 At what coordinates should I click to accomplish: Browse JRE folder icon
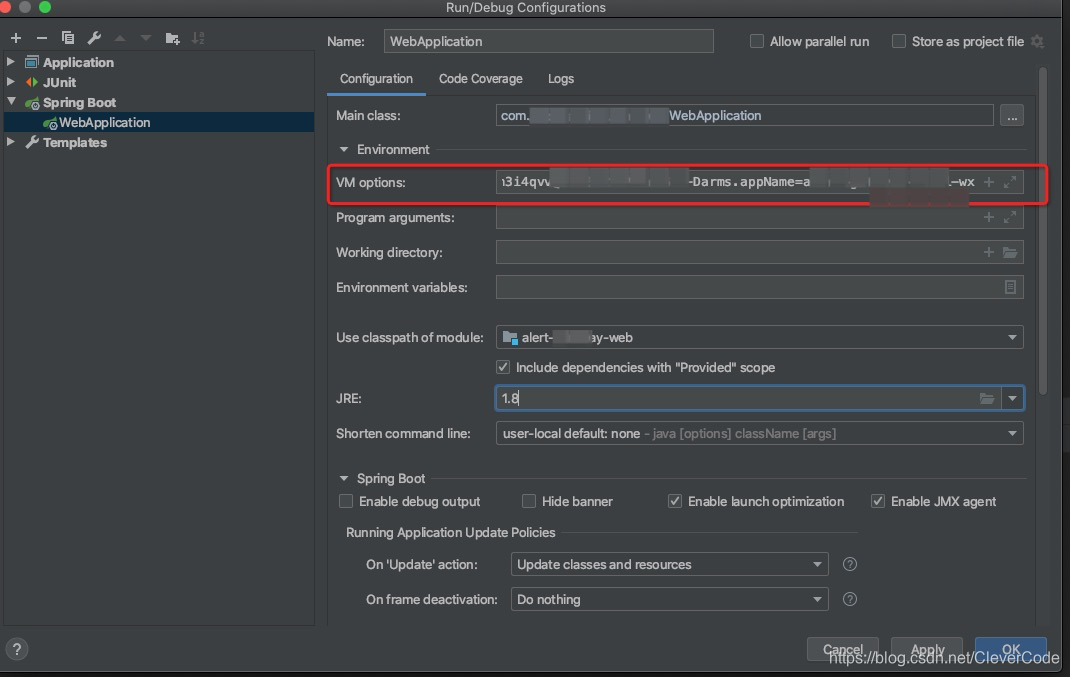click(x=987, y=398)
